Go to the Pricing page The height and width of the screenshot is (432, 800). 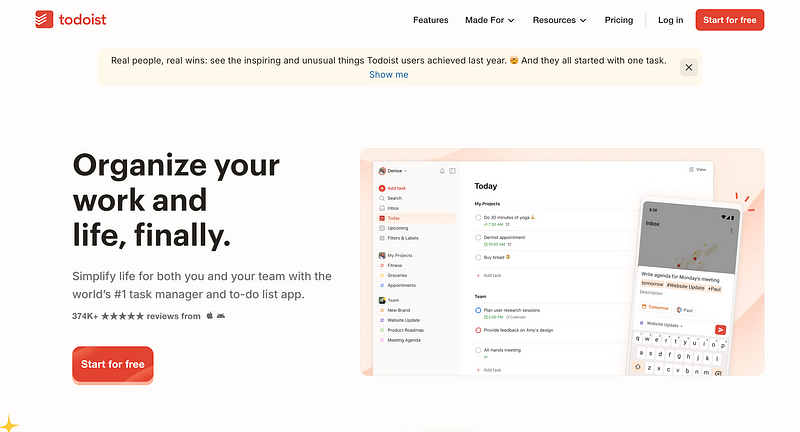tap(619, 20)
